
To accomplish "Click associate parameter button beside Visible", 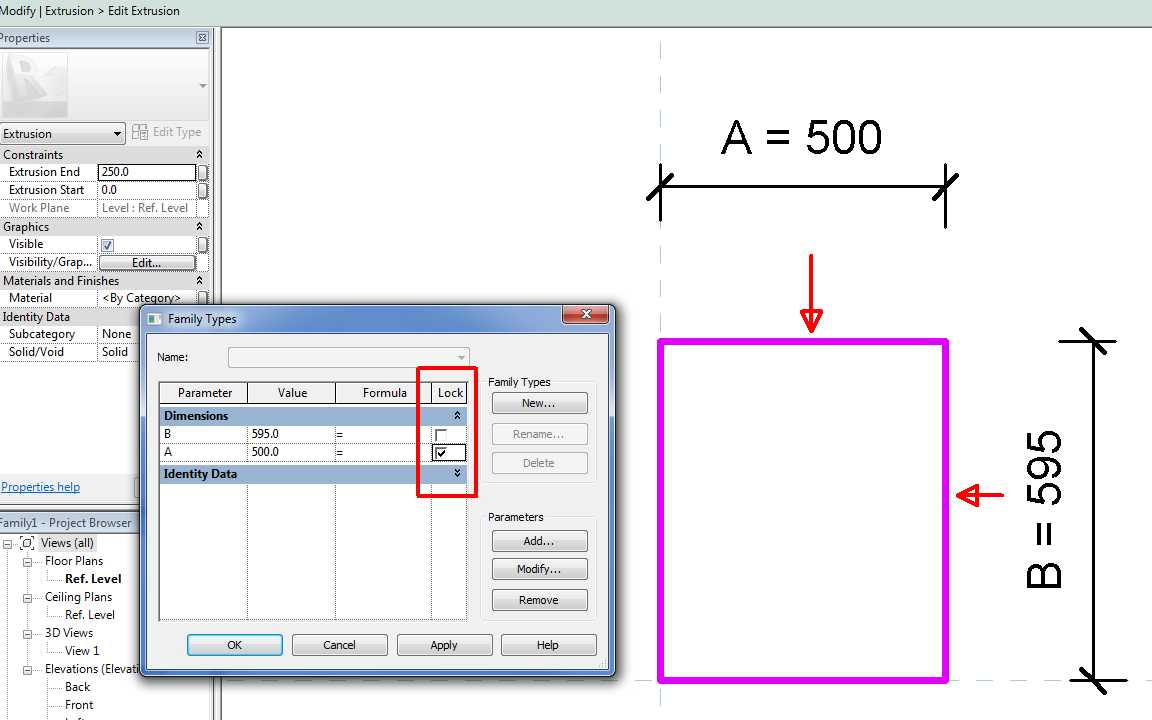I will tap(203, 244).
